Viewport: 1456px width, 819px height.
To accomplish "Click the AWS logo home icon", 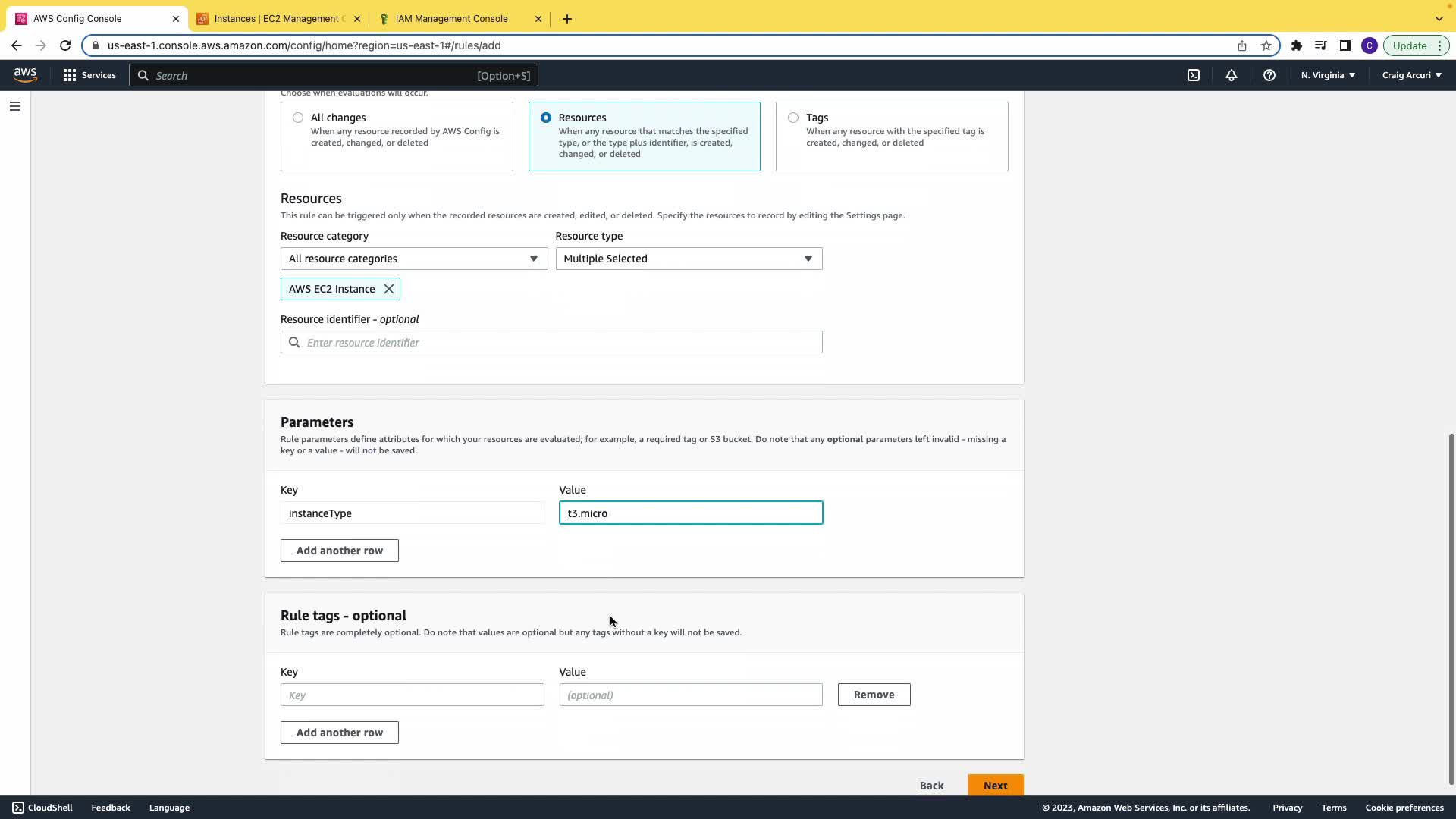I will [x=25, y=74].
